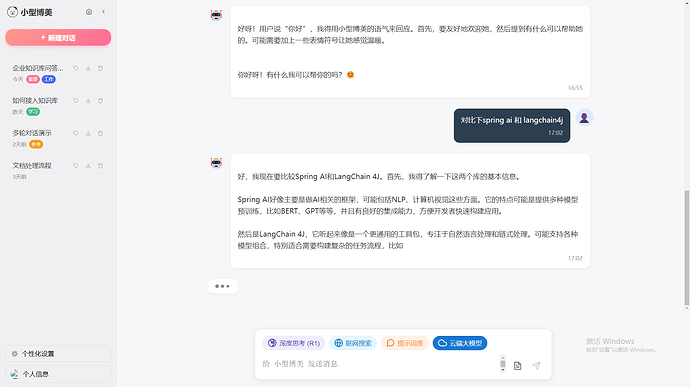The height and width of the screenshot is (387, 690).
Task: Open 个人信息 profile page
Action: click(x=58, y=374)
